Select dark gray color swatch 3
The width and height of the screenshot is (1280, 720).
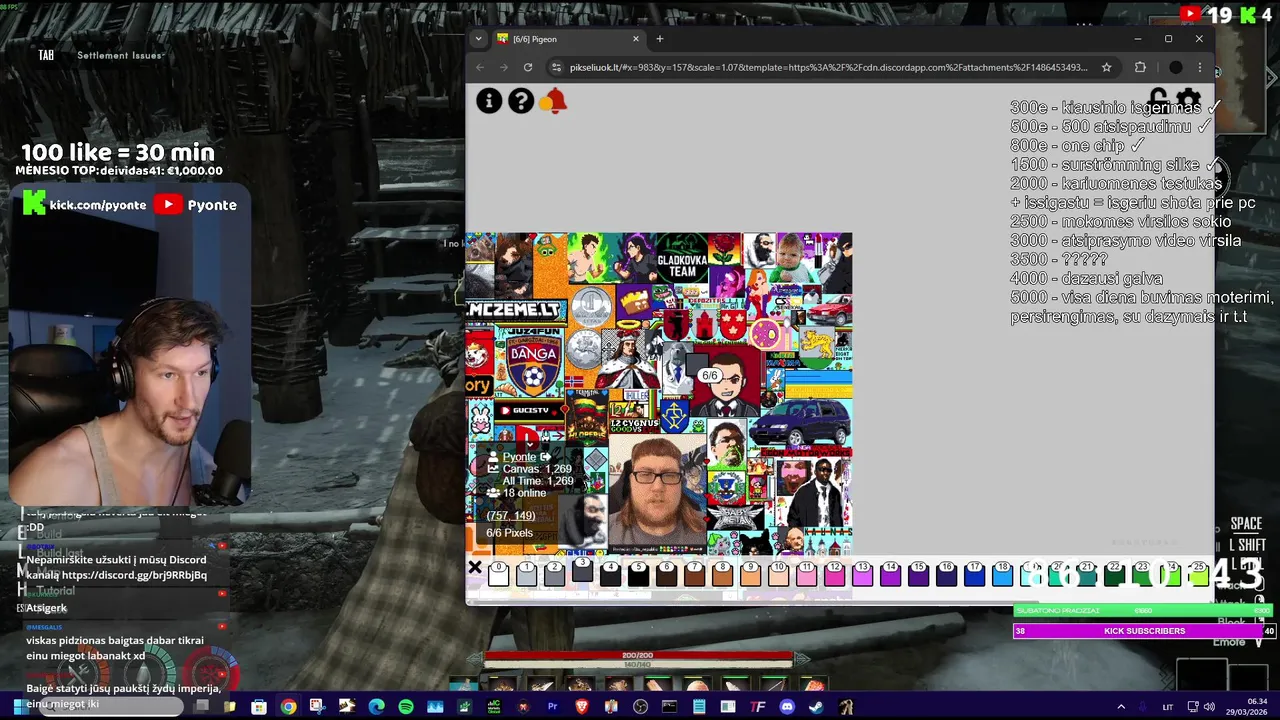point(582,569)
